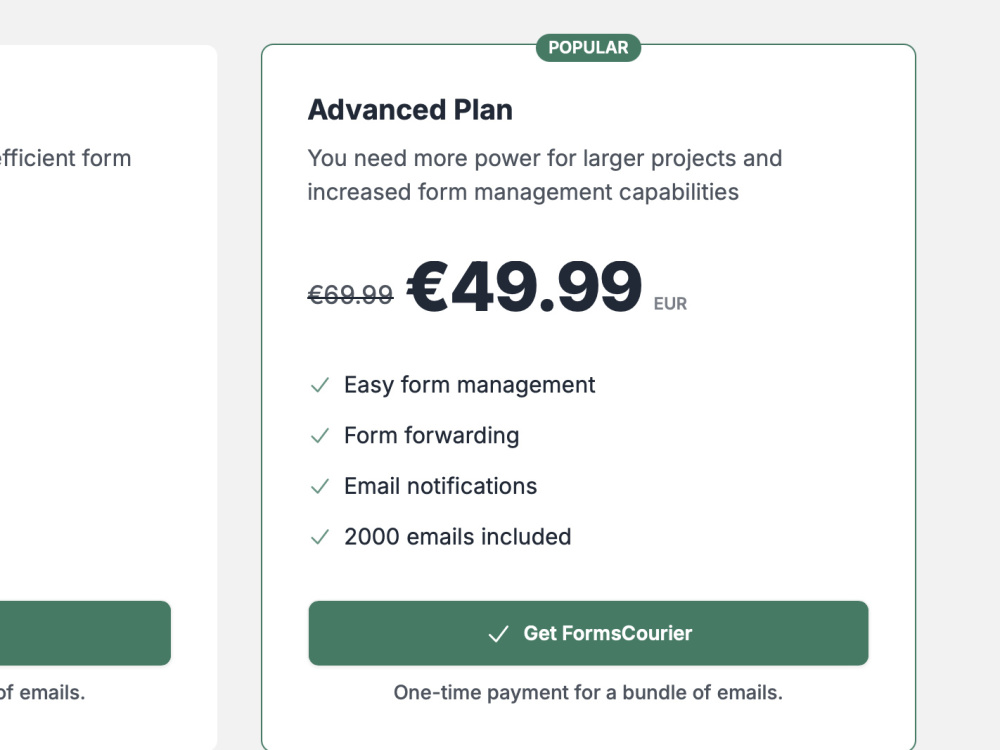Click the checkmark inside Get FormsCourier button
Viewport: 1000px width, 750px height.
pos(498,633)
